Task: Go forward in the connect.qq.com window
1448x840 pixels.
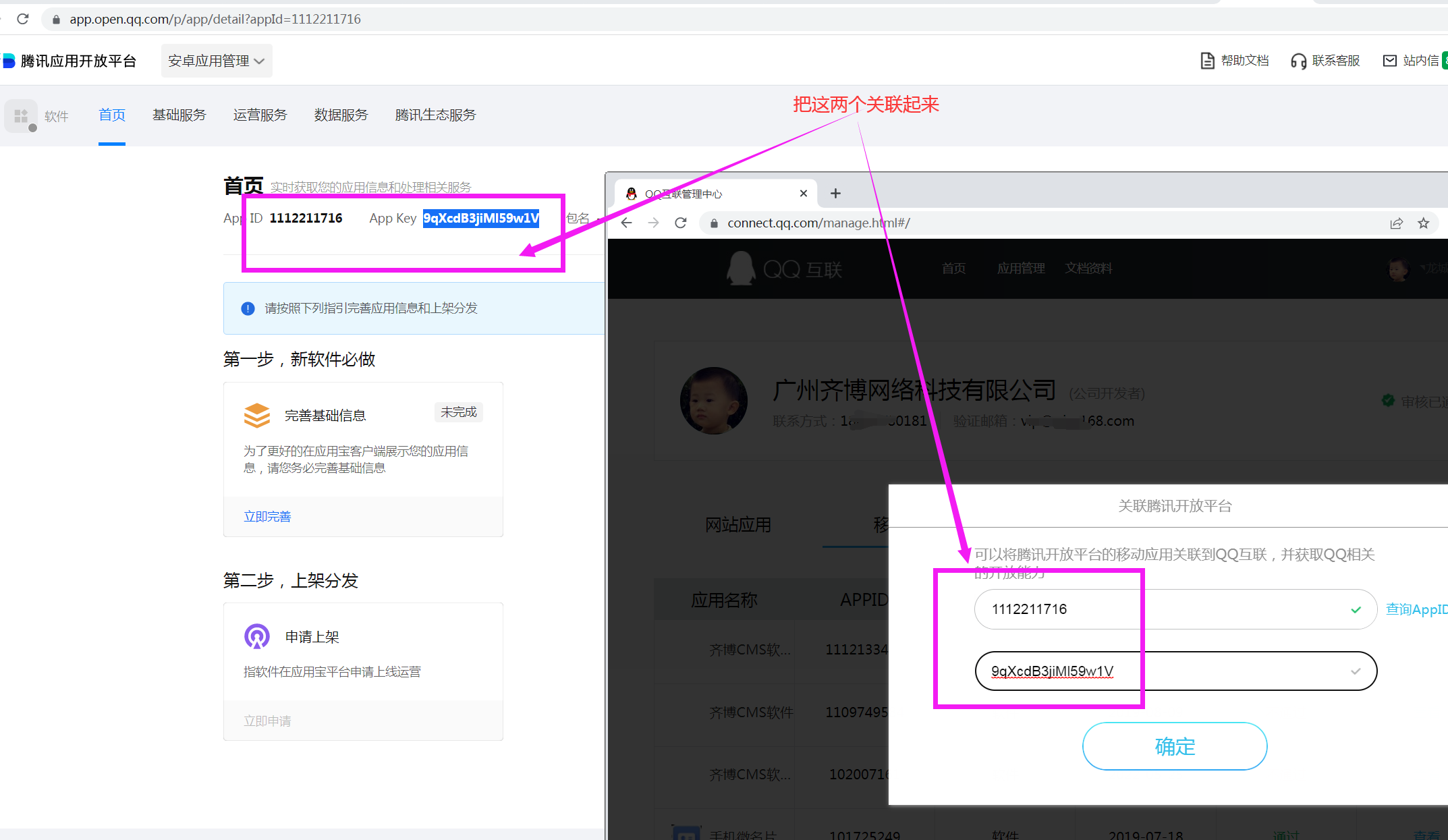Action: 653,223
